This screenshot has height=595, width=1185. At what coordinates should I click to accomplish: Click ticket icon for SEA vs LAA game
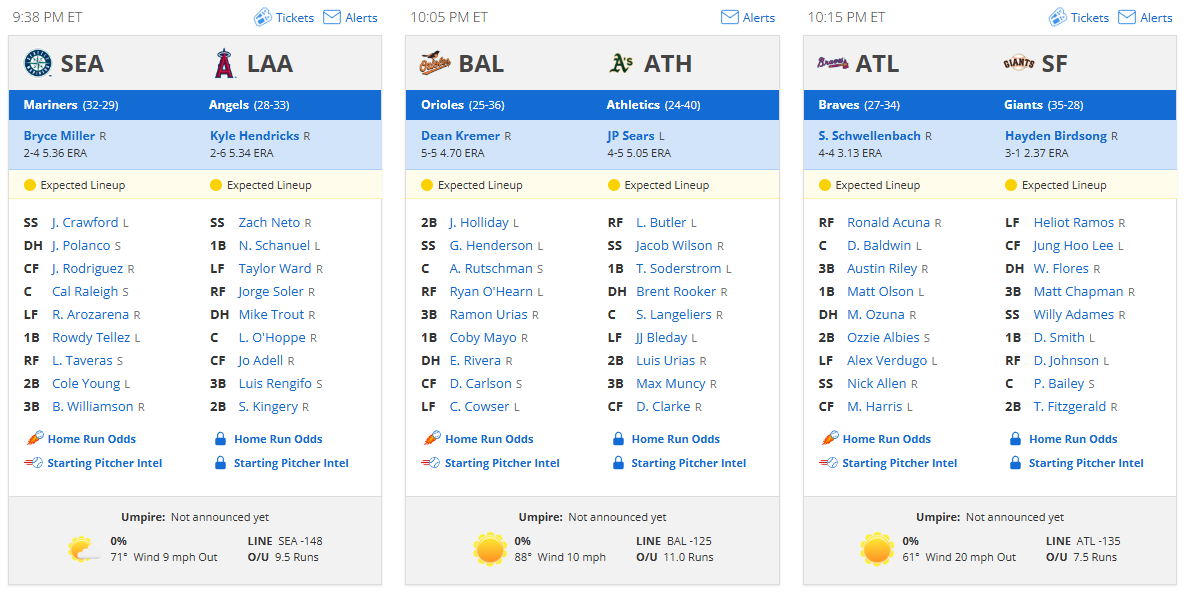pos(262,17)
